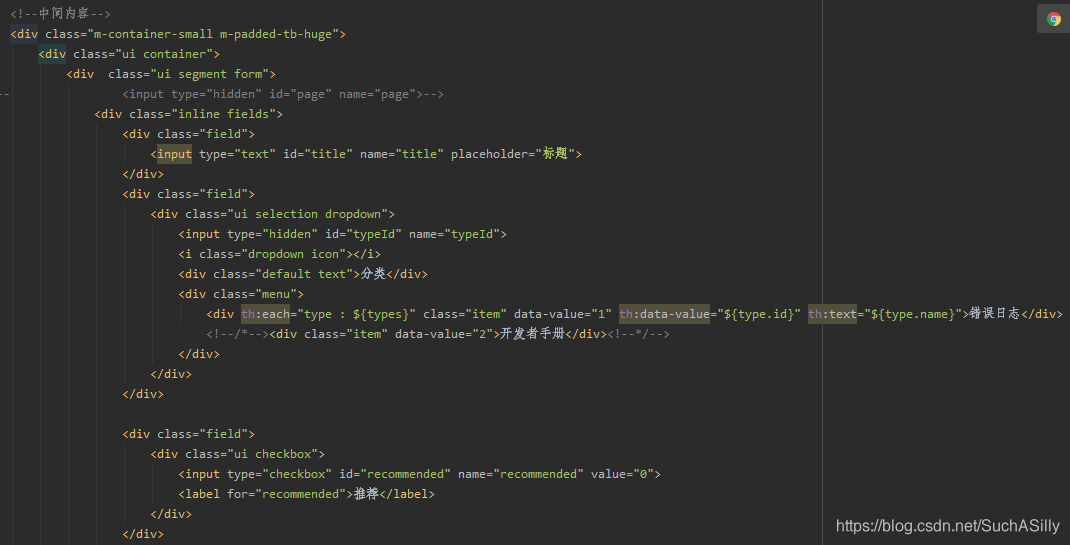Click the id="typeId" attribute
Viewport: 1070px width, 545px height.
[364, 234]
